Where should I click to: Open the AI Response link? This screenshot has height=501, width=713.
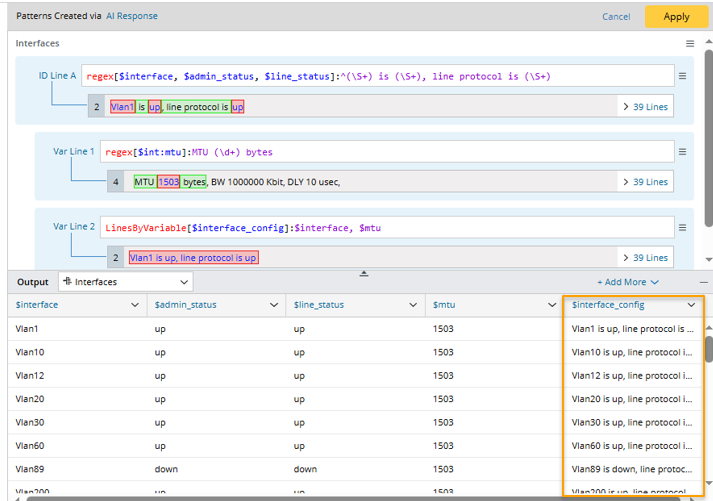coord(132,16)
